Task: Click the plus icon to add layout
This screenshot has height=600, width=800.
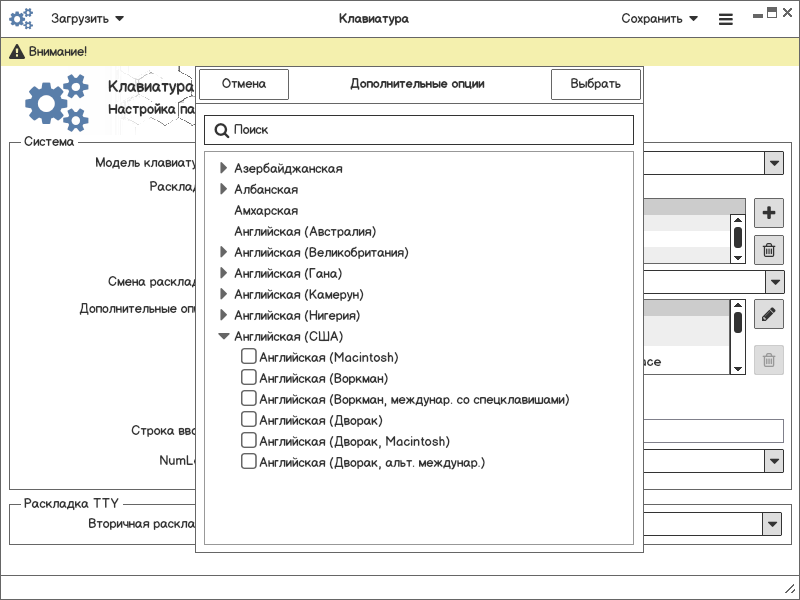Action: [769, 213]
